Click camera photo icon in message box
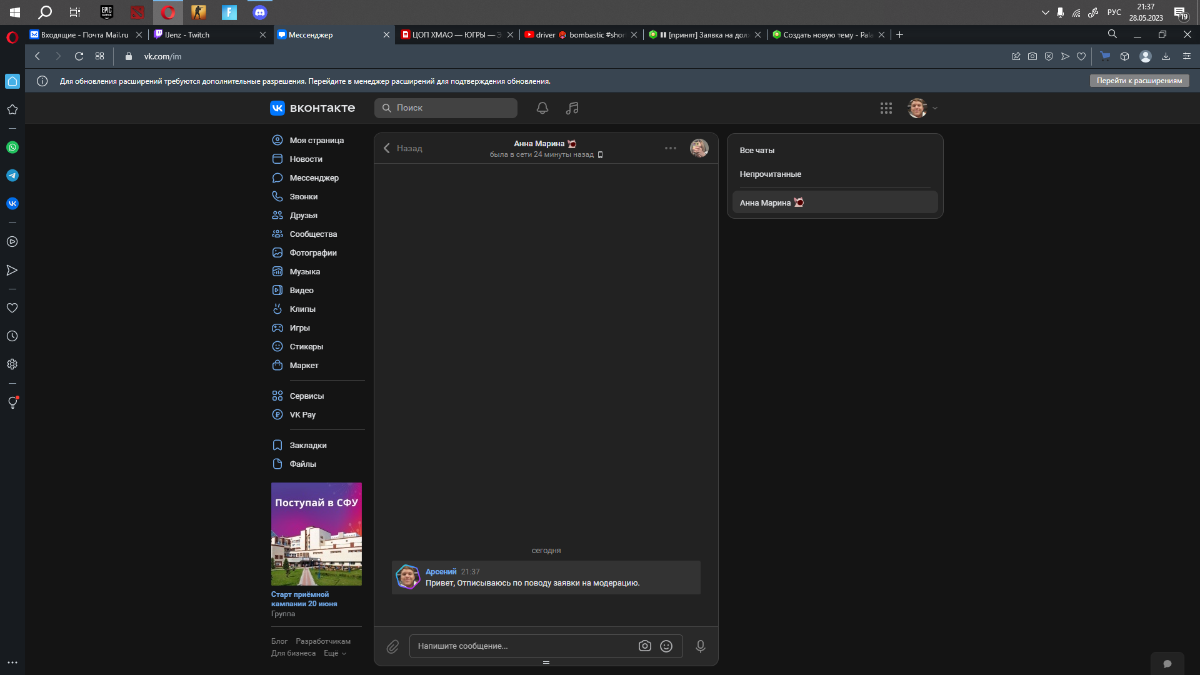This screenshot has width=1200, height=675. point(645,646)
